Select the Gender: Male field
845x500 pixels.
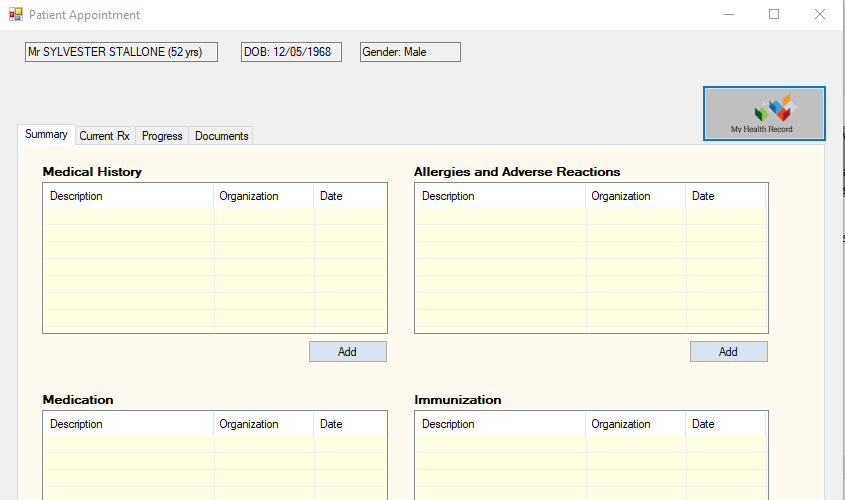pos(410,52)
